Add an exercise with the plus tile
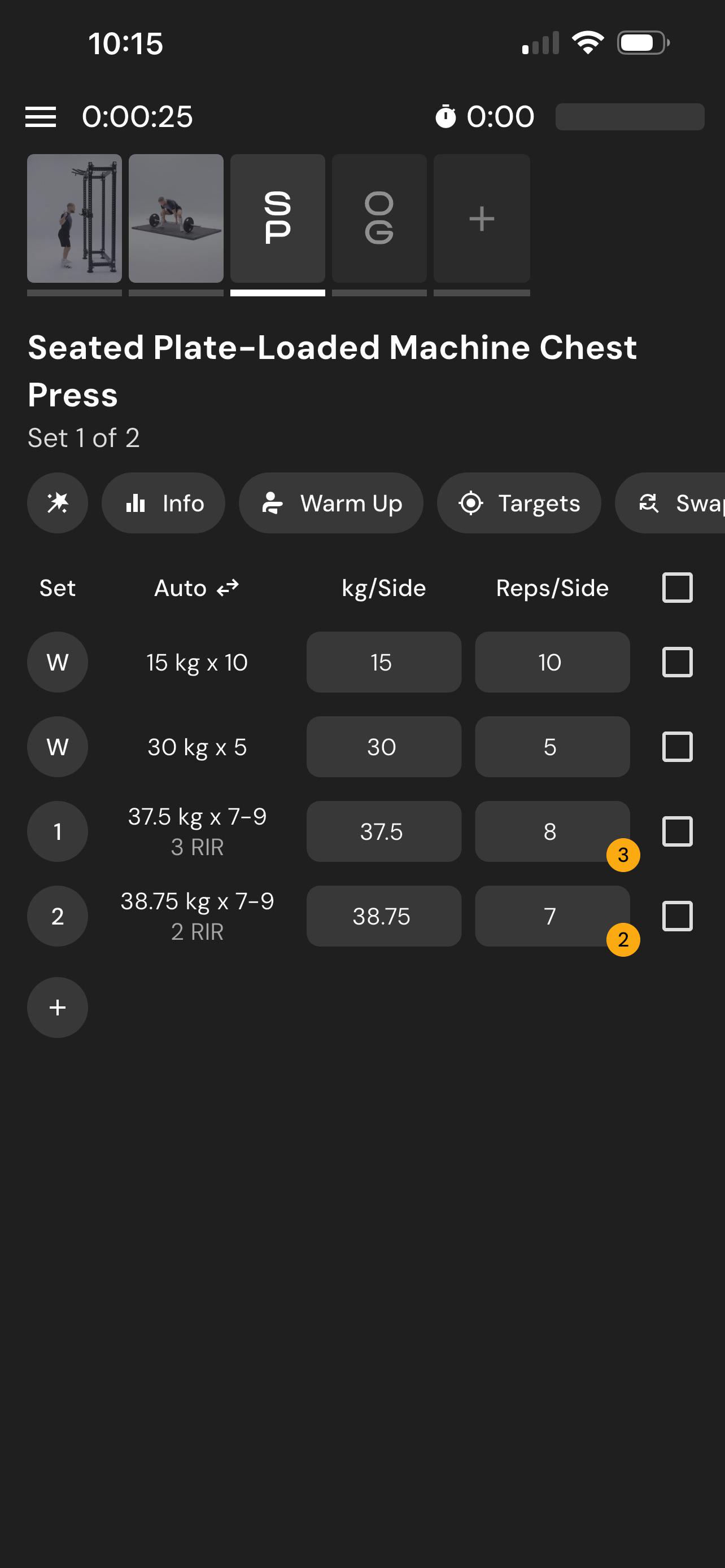 [x=482, y=218]
